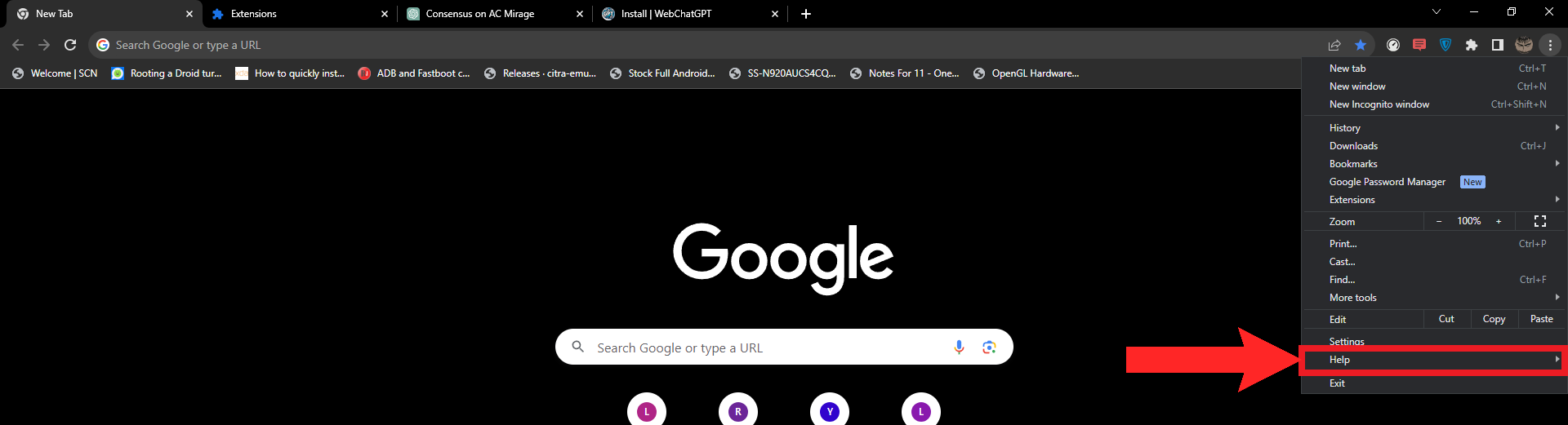Open Downloads from the menu

tap(1433, 146)
